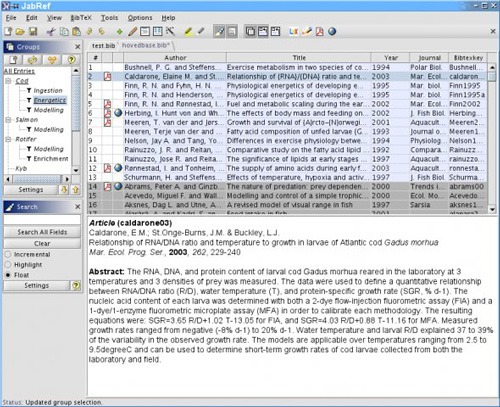Open the web globe icon on Herbing row
This screenshot has width=500, height=407.
[x=118, y=113]
